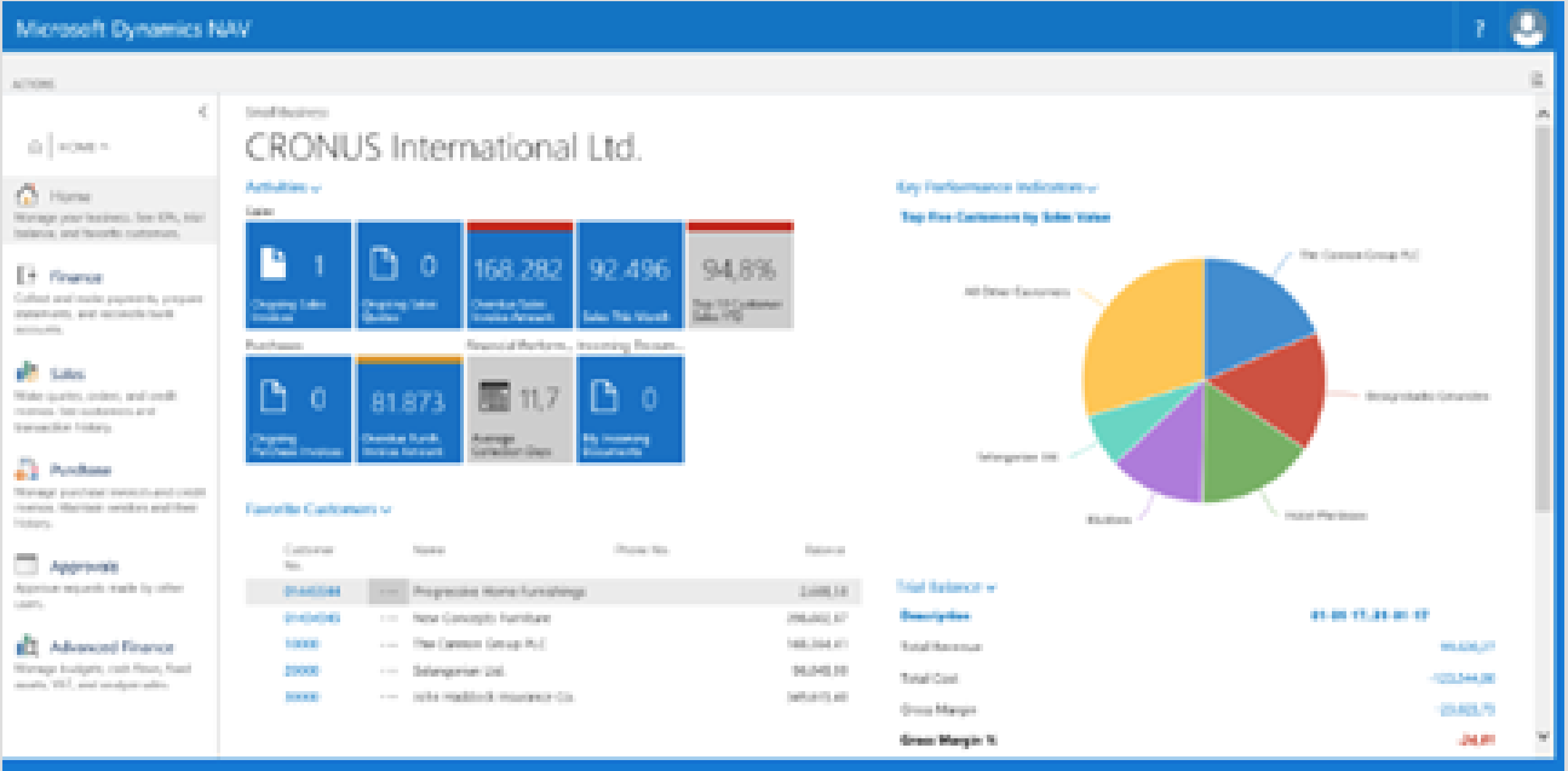Click the Advanced Finance sidebar icon
Image resolution: width=1568 pixels, height=771 pixels.
click(x=27, y=646)
